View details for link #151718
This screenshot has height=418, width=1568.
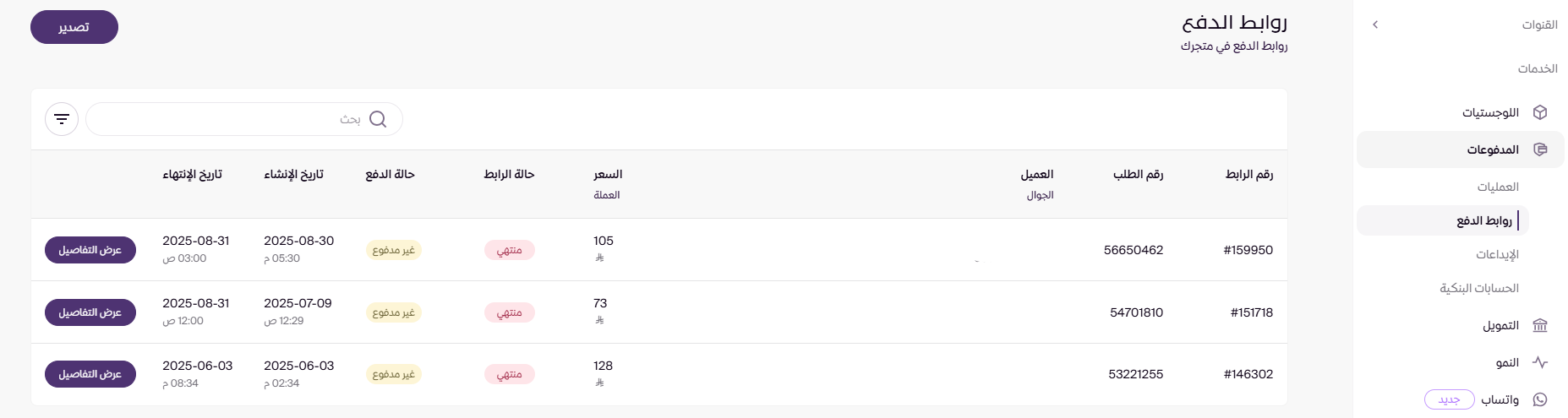pyautogui.click(x=90, y=312)
